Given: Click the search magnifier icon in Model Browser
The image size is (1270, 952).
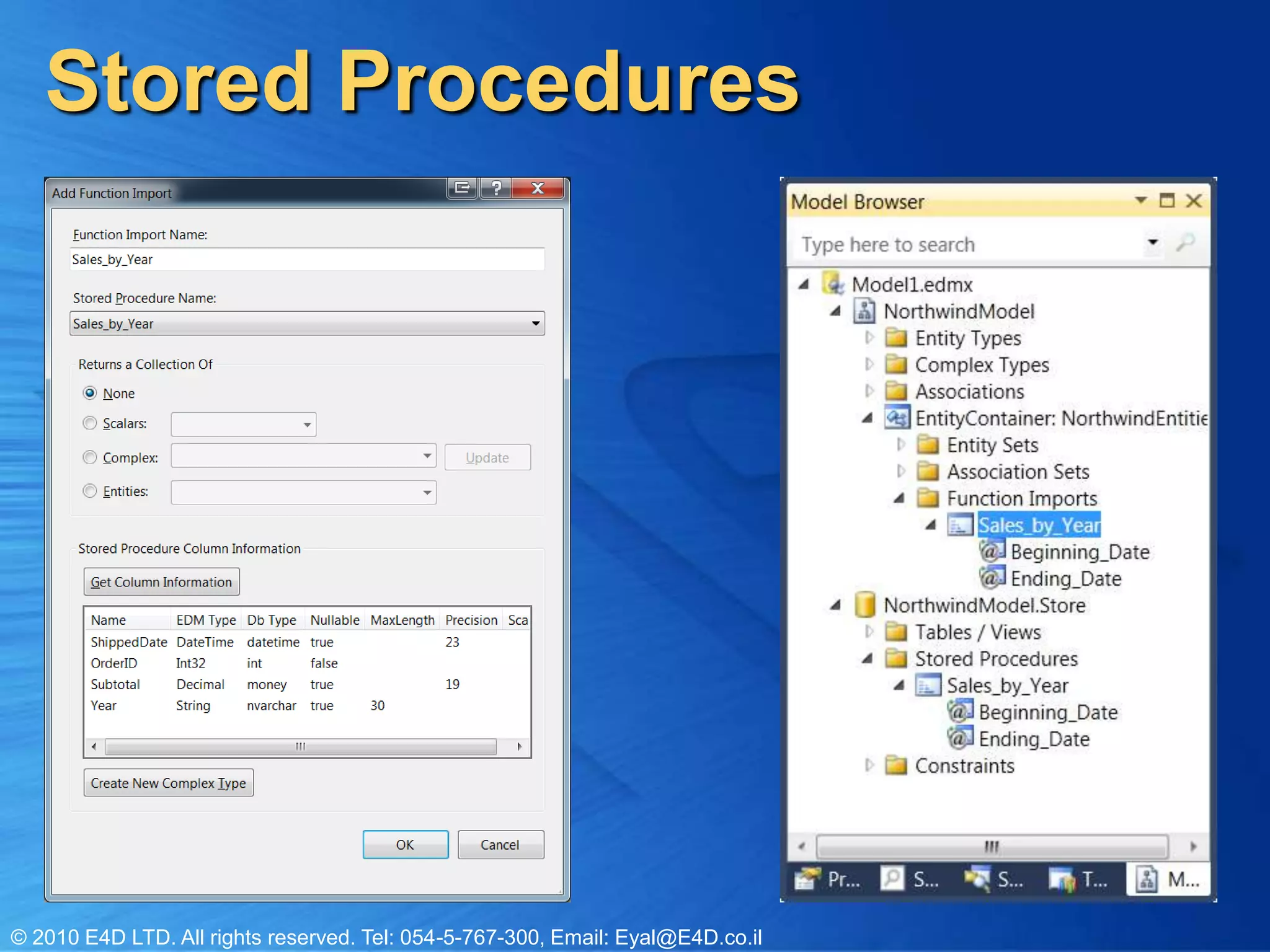Looking at the screenshot, I should tap(1186, 242).
